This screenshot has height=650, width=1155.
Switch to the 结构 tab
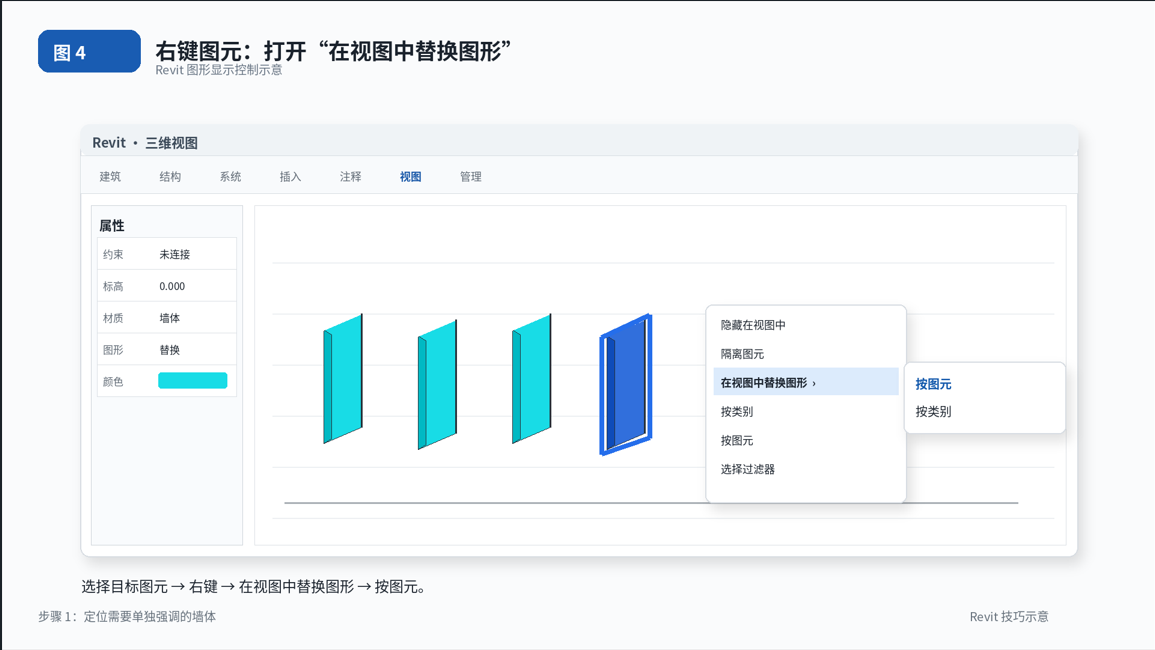point(170,177)
